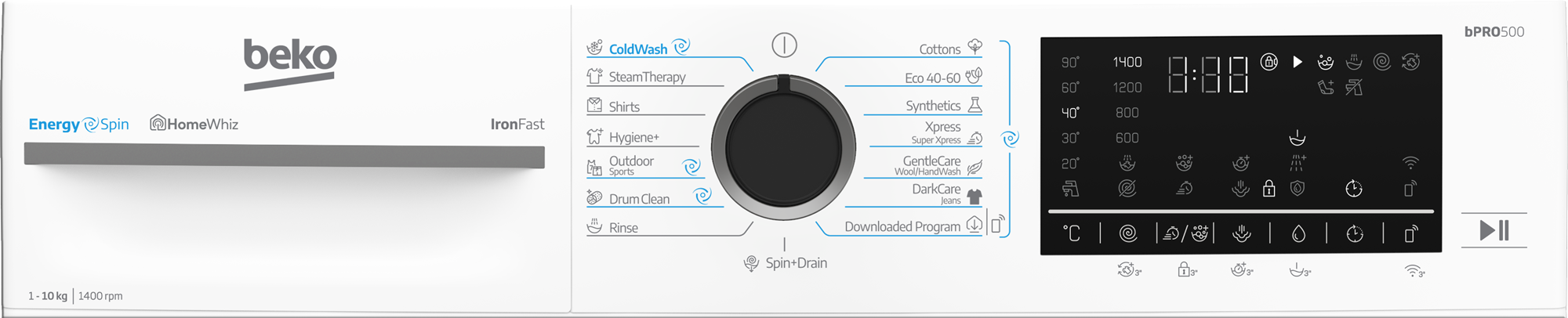Select the Synthetics program
Screen dimensions: 1568x318
[944, 105]
